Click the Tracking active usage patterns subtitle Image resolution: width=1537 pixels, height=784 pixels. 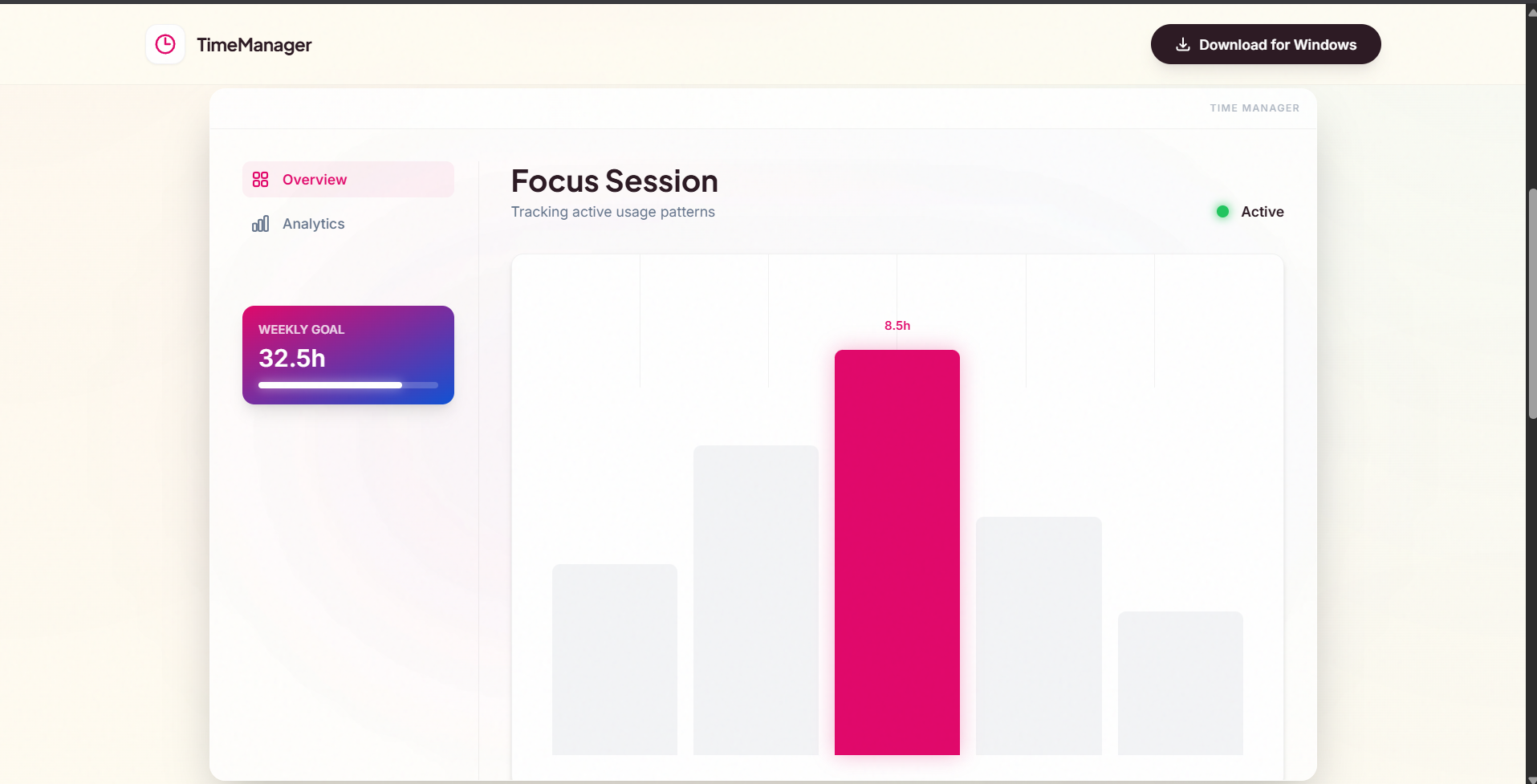coord(612,212)
